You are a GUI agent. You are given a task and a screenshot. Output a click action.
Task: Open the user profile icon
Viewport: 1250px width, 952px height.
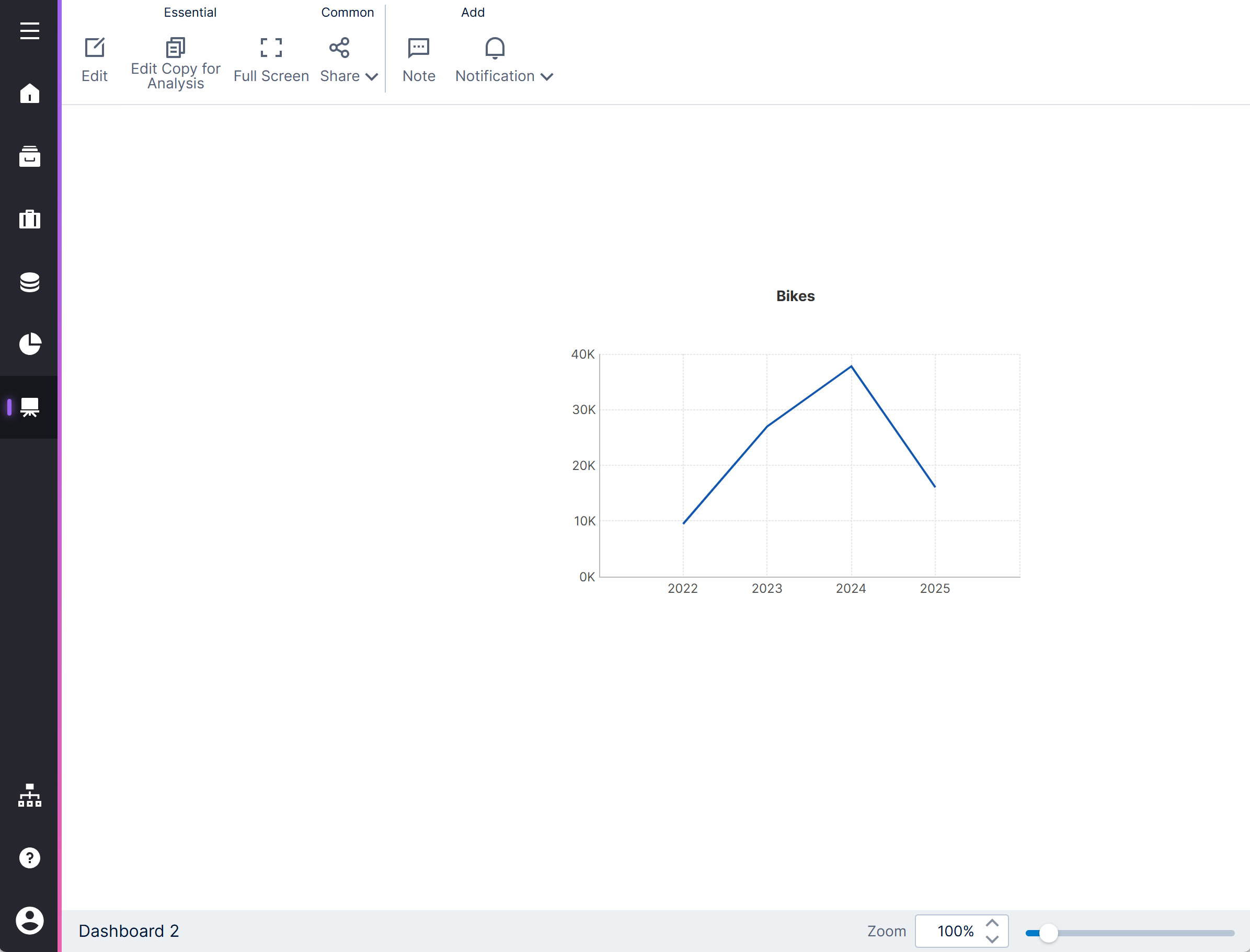pyautogui.click(x=29, y=920)
